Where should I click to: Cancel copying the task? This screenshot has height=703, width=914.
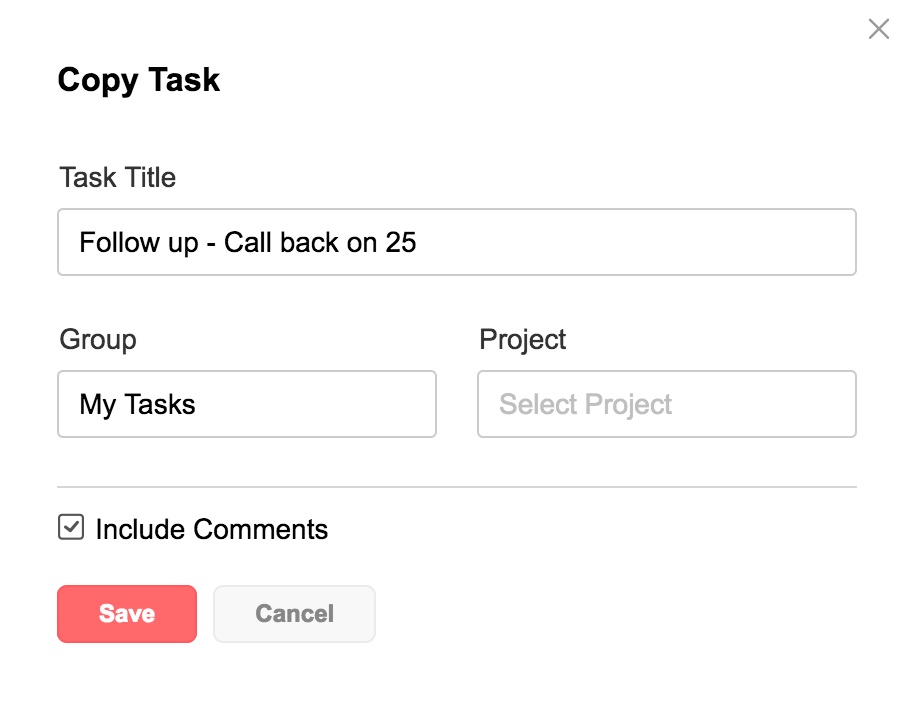click(294, 613)
